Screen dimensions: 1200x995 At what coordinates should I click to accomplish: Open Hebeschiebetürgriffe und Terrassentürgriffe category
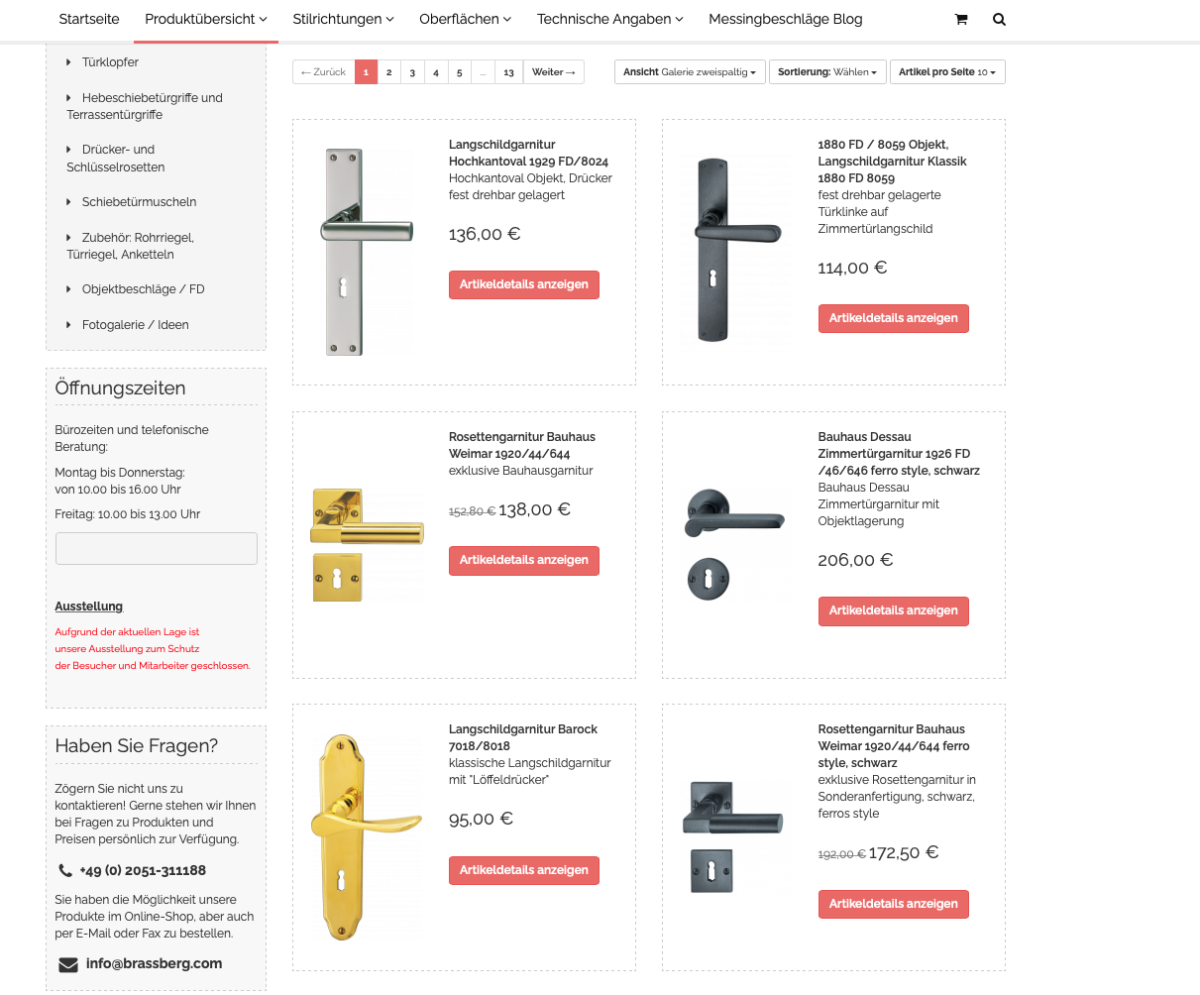tap(145, 106)
